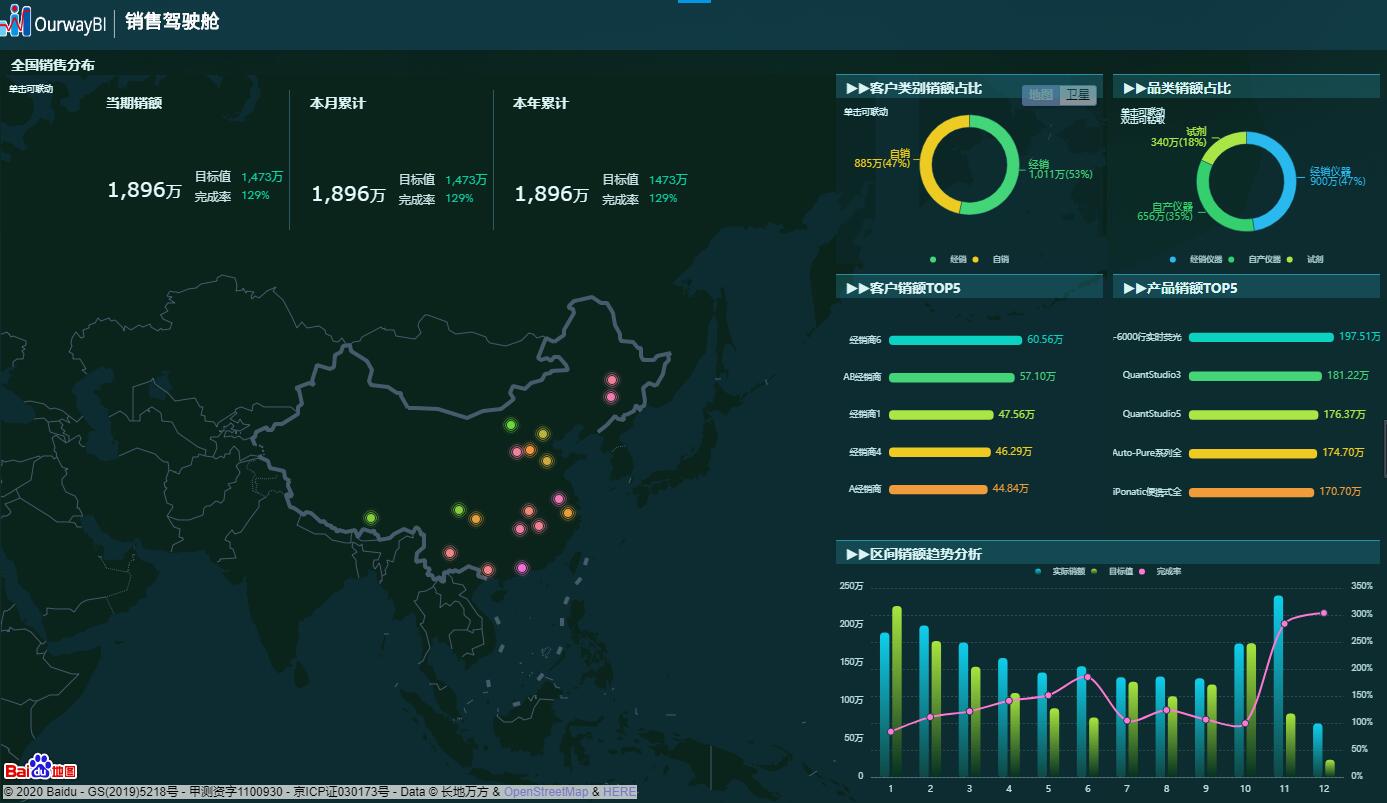Click the 客户销额TOP5 panel header
1387x803 pixels.
(x=903, y=288)
